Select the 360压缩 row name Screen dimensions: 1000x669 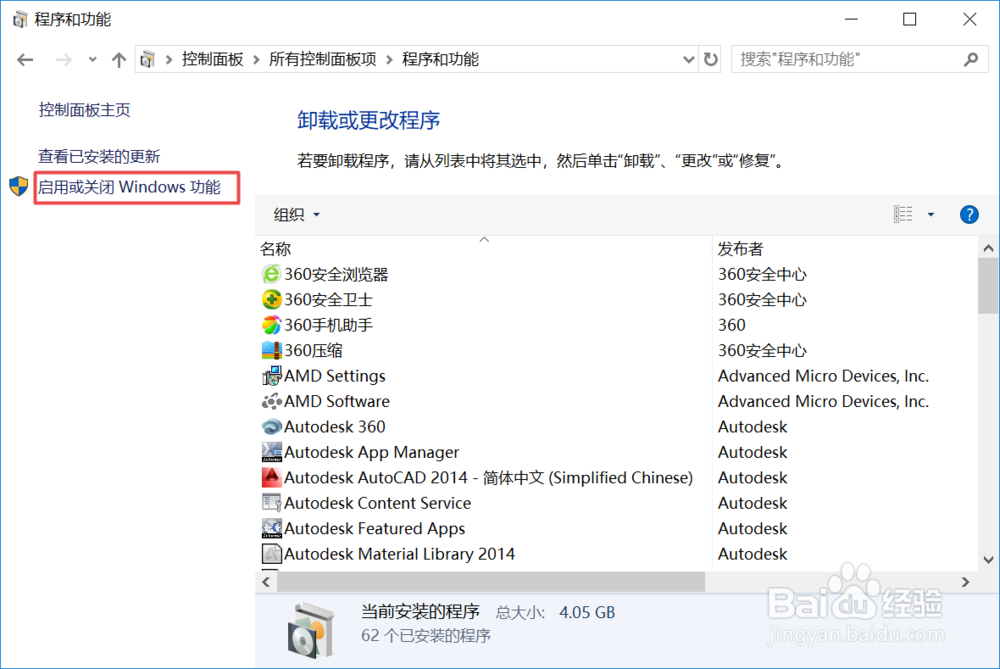point(313,351)
